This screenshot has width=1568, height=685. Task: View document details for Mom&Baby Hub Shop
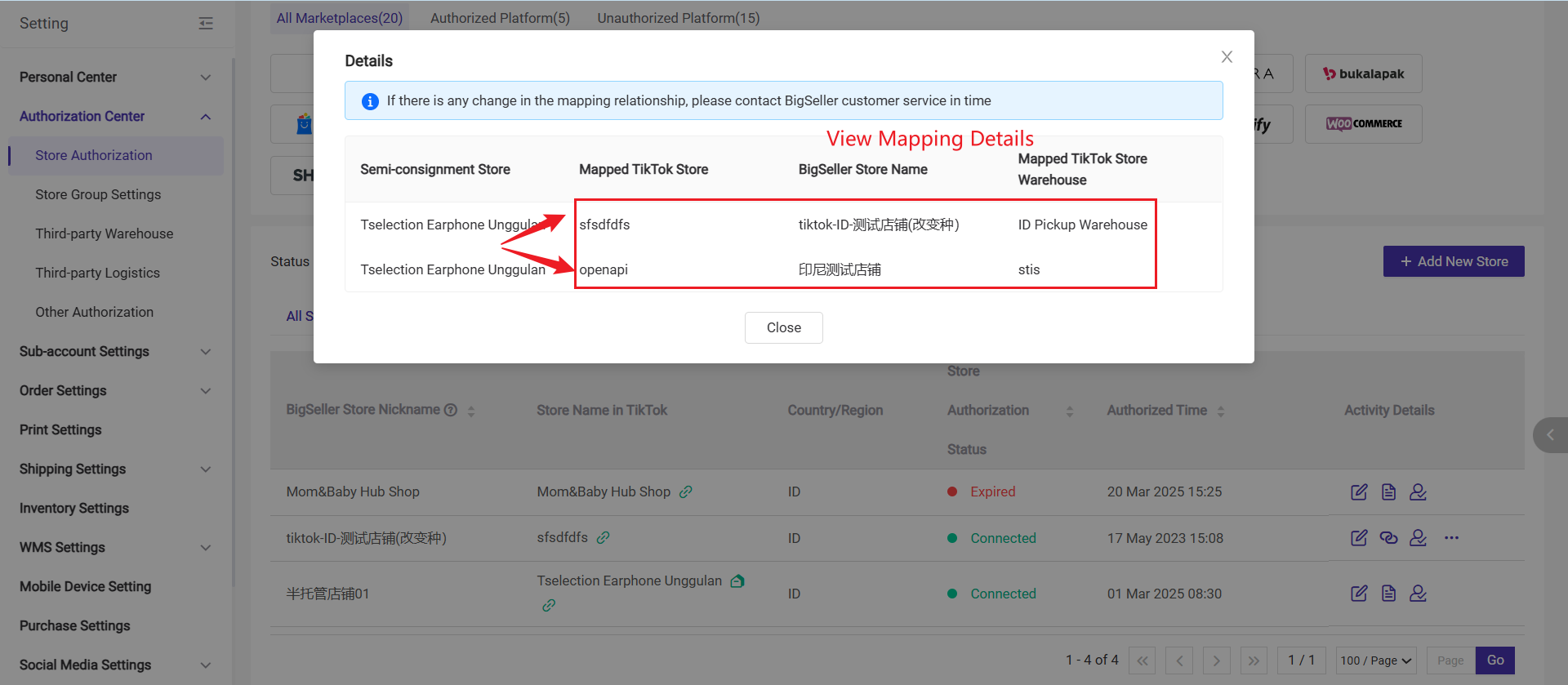click(x=1388, y=492)
